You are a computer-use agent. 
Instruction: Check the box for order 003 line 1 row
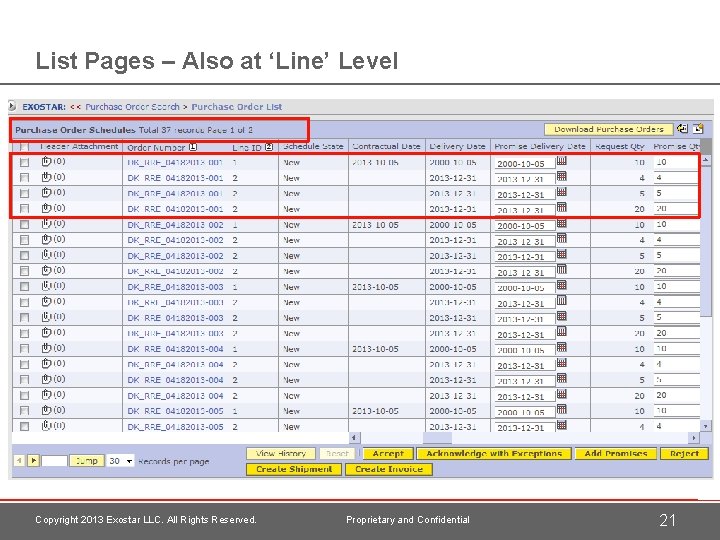click(24, 287)
